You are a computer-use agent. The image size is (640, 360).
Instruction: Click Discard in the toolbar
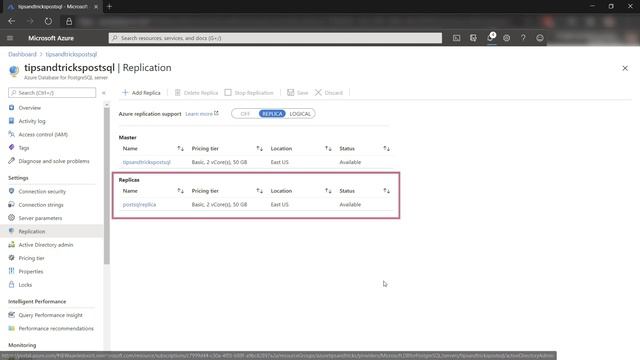[x=329, y=93]
